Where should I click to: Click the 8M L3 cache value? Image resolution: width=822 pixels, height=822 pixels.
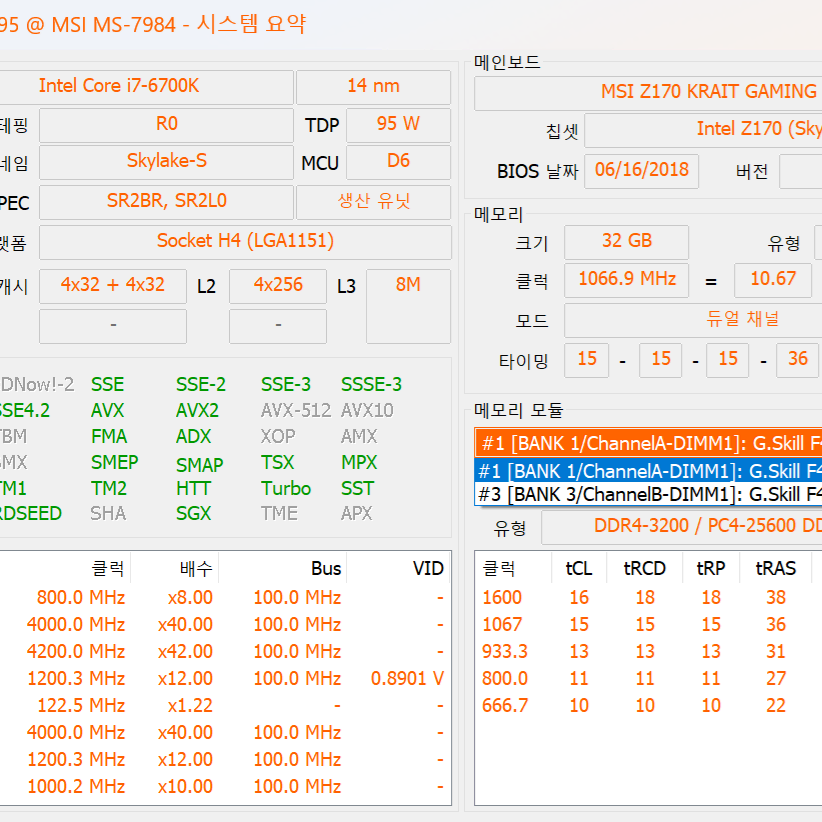click(408, 306)
